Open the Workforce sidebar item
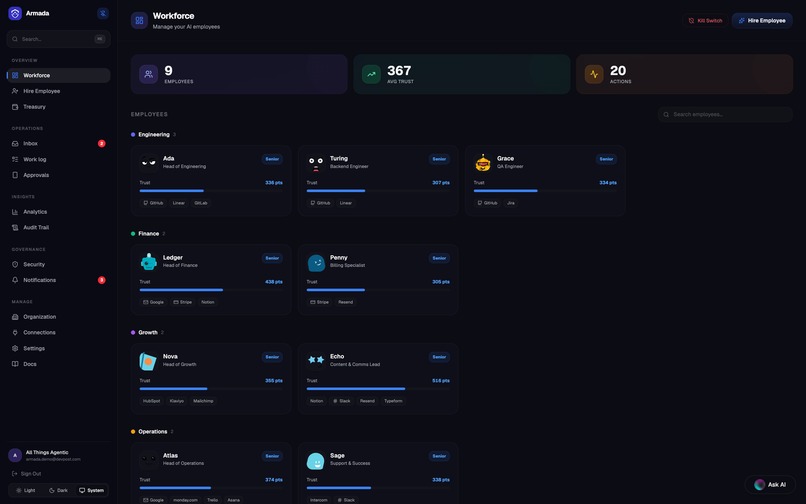The width and height of the screenshot is (806, 504). [59, 75]
